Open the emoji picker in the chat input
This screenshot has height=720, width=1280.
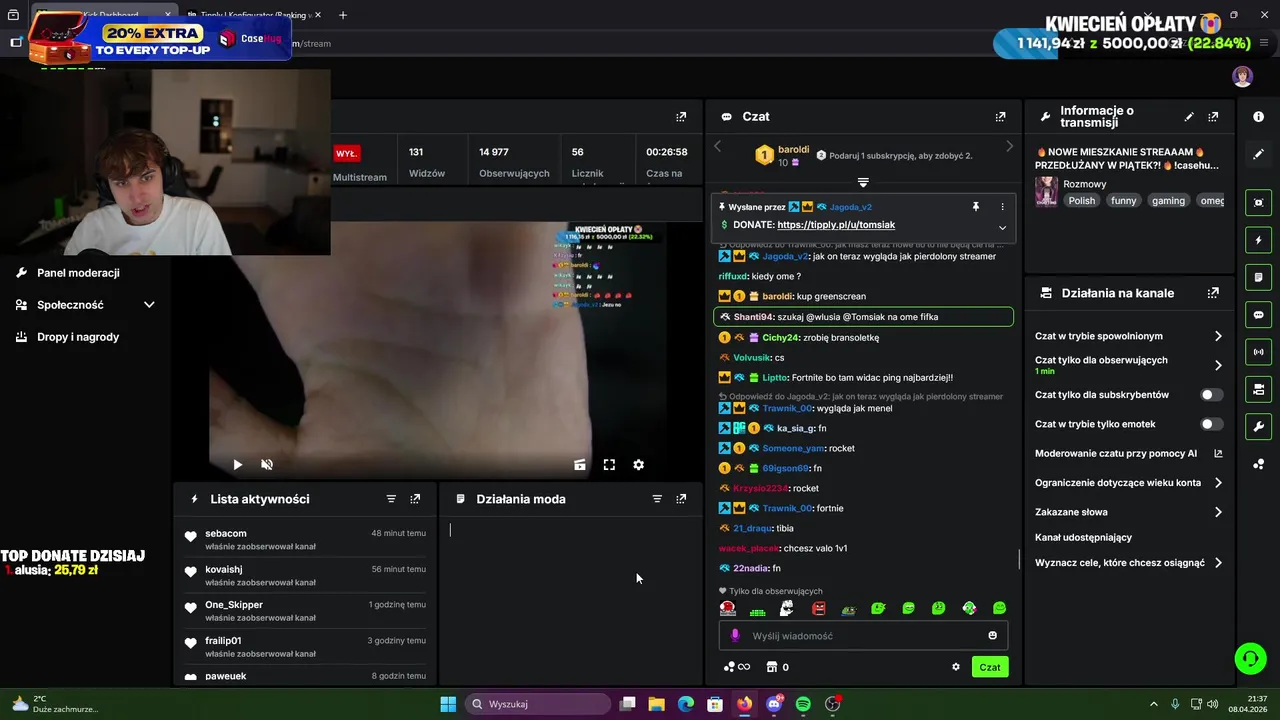992,636
